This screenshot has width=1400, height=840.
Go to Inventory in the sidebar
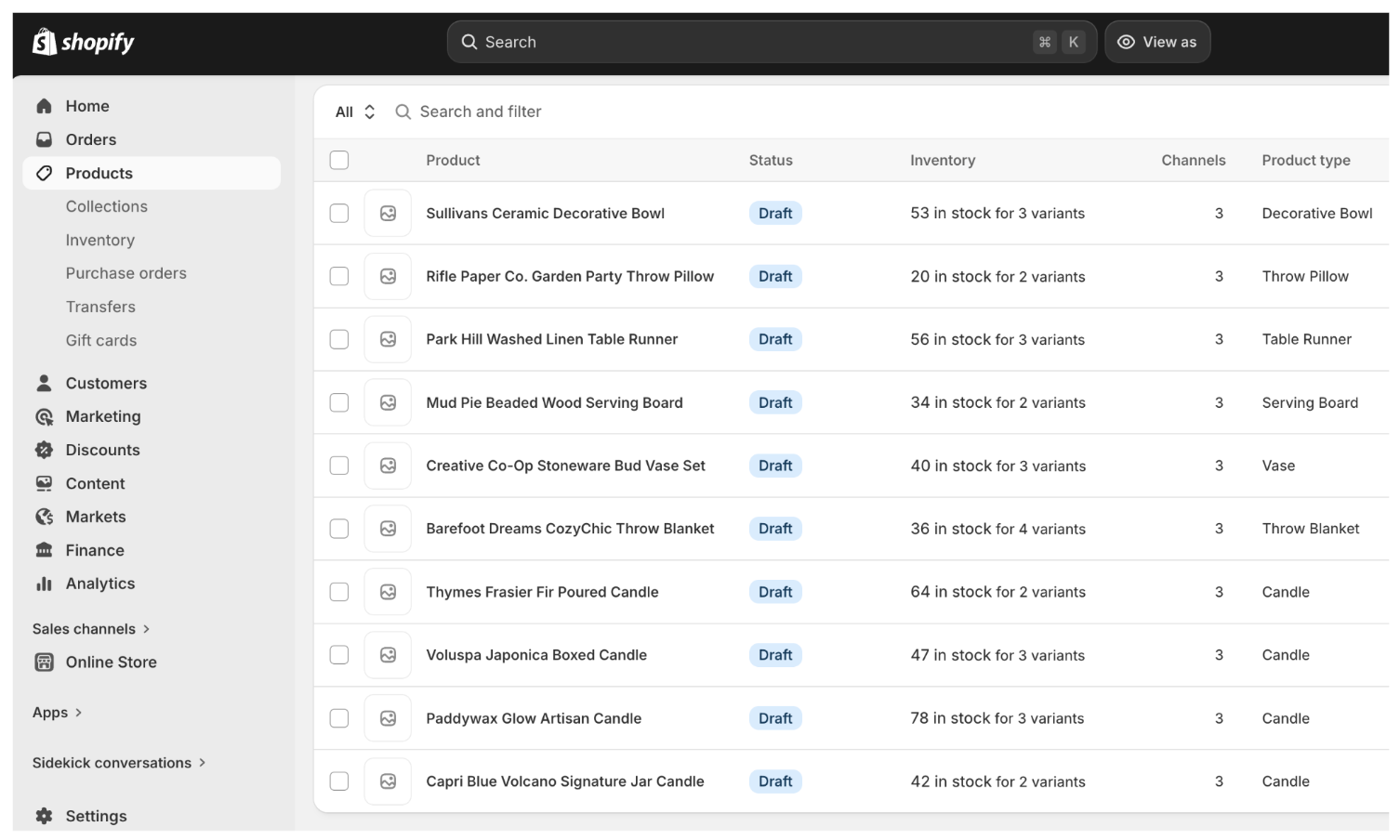click(x=100, y=240)
